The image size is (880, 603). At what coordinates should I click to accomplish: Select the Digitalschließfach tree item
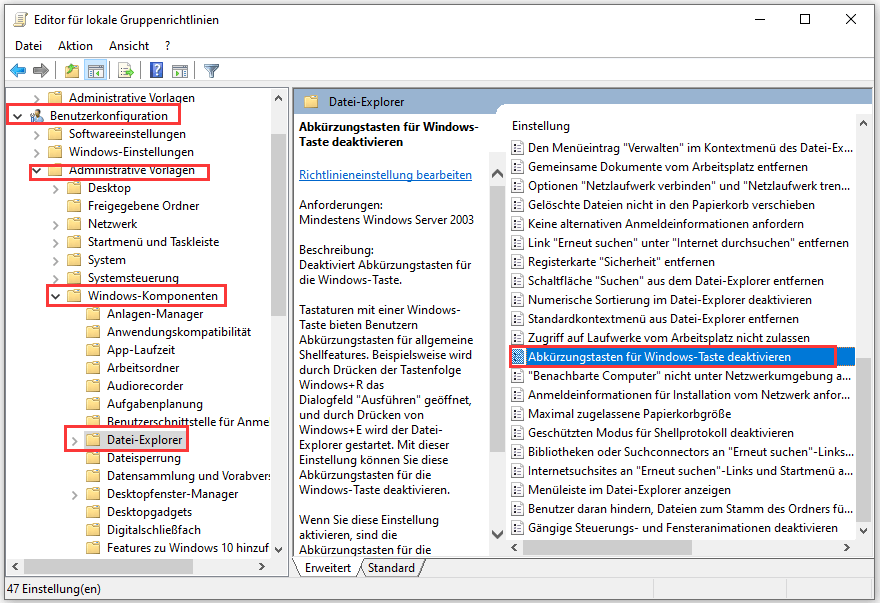[x=153, y=529]
